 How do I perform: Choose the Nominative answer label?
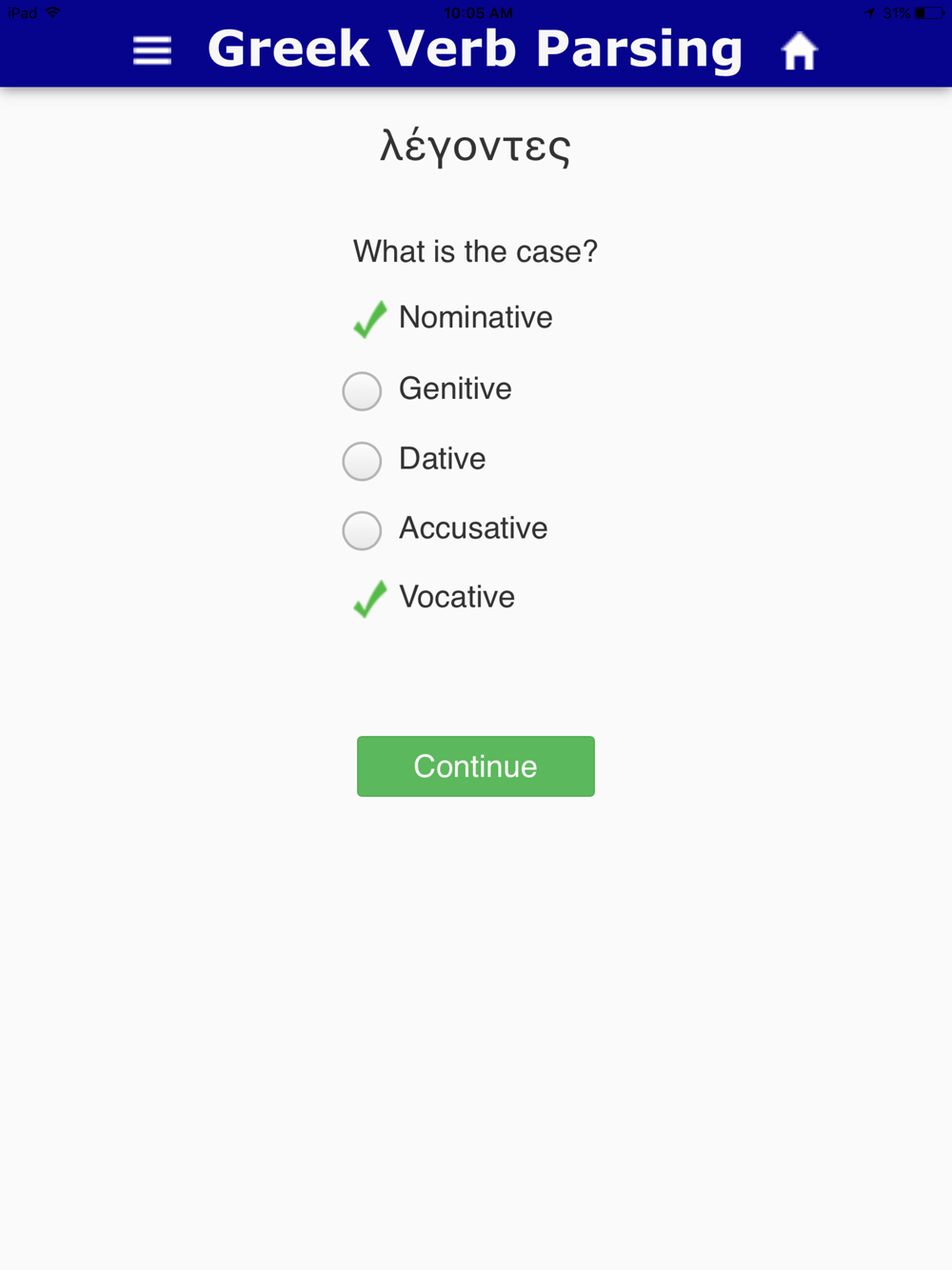click(x=476, y=317)
